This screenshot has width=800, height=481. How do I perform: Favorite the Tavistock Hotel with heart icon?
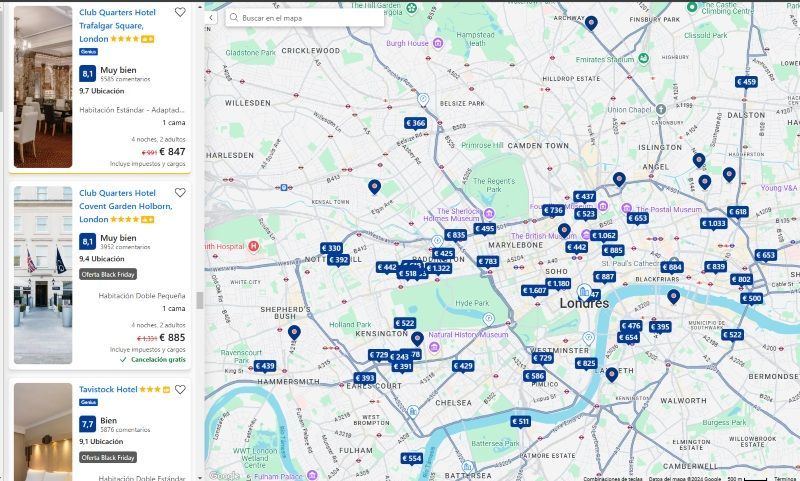(x=180, y=390)
